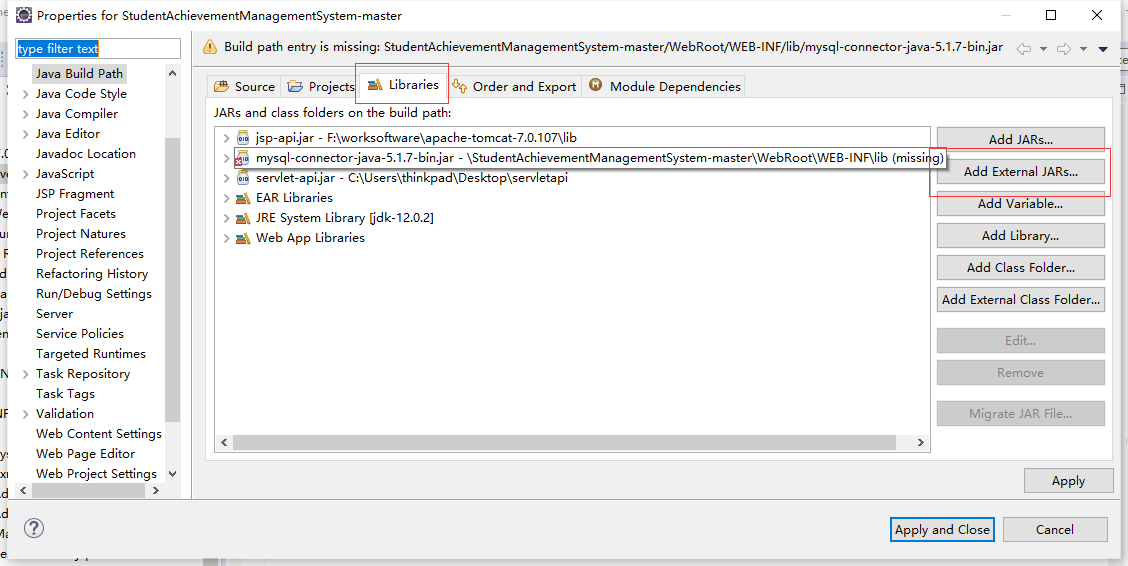Screen dimensions: 1128x566
Task: Select Targeted Runtimes in sidebar
Action: point(91,354)
